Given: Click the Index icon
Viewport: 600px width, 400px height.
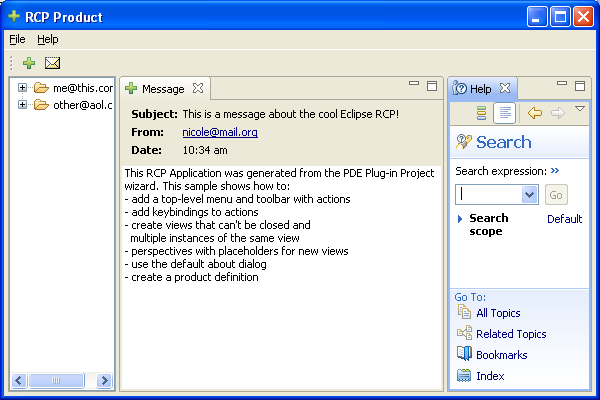Looking at the screenshot, I should coord(464,375).
